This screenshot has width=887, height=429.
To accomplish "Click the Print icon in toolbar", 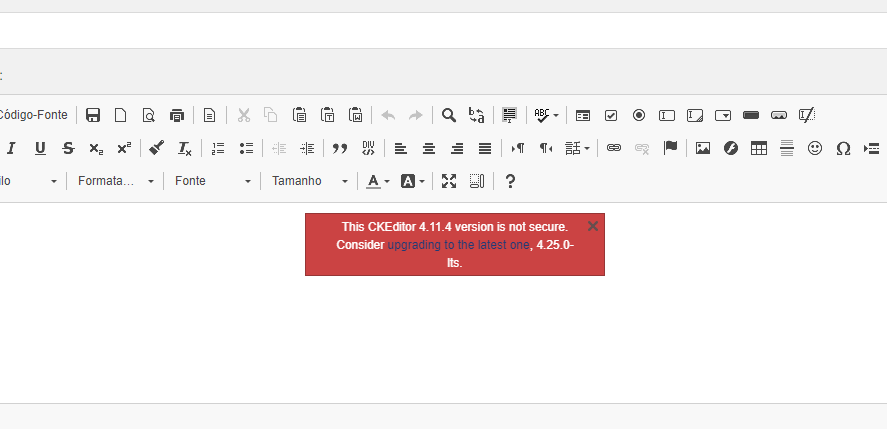I will 177,115.
